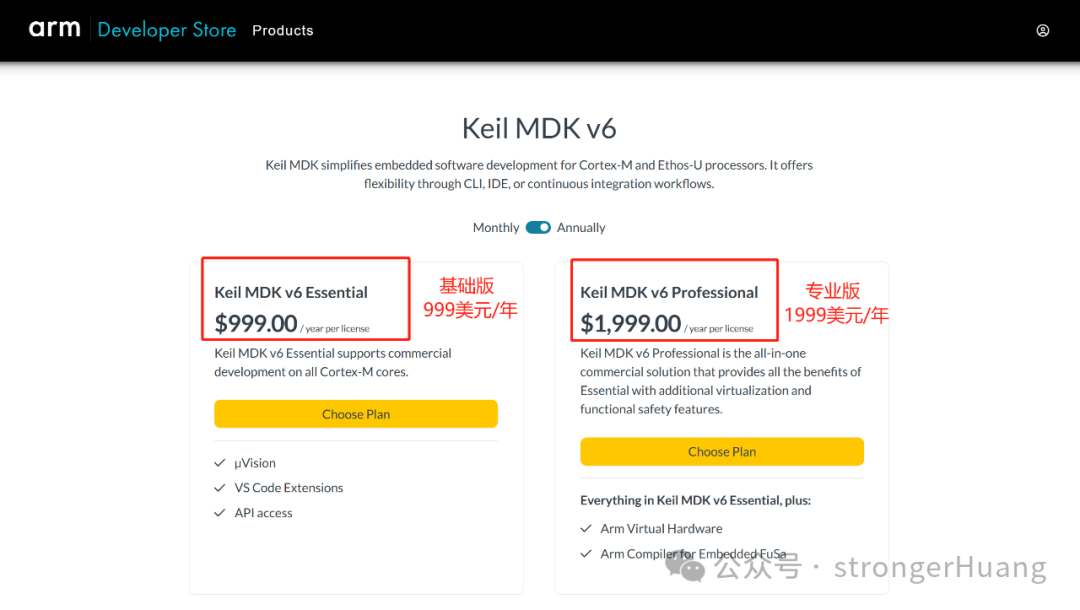
Task: Click the Keil MDK v6 page title
Action: click(539, 128)
